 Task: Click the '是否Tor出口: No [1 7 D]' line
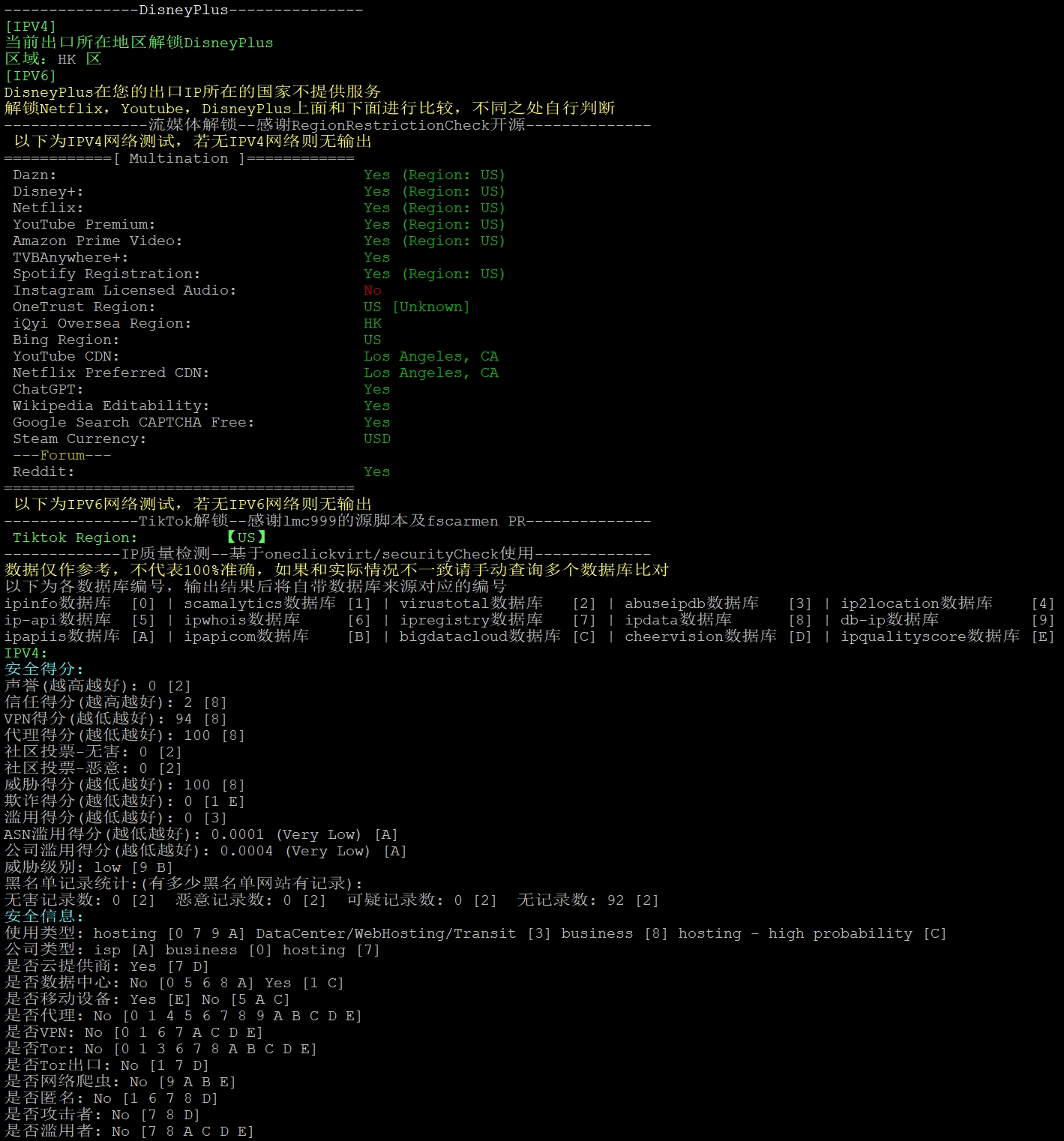coord(106,1065)
